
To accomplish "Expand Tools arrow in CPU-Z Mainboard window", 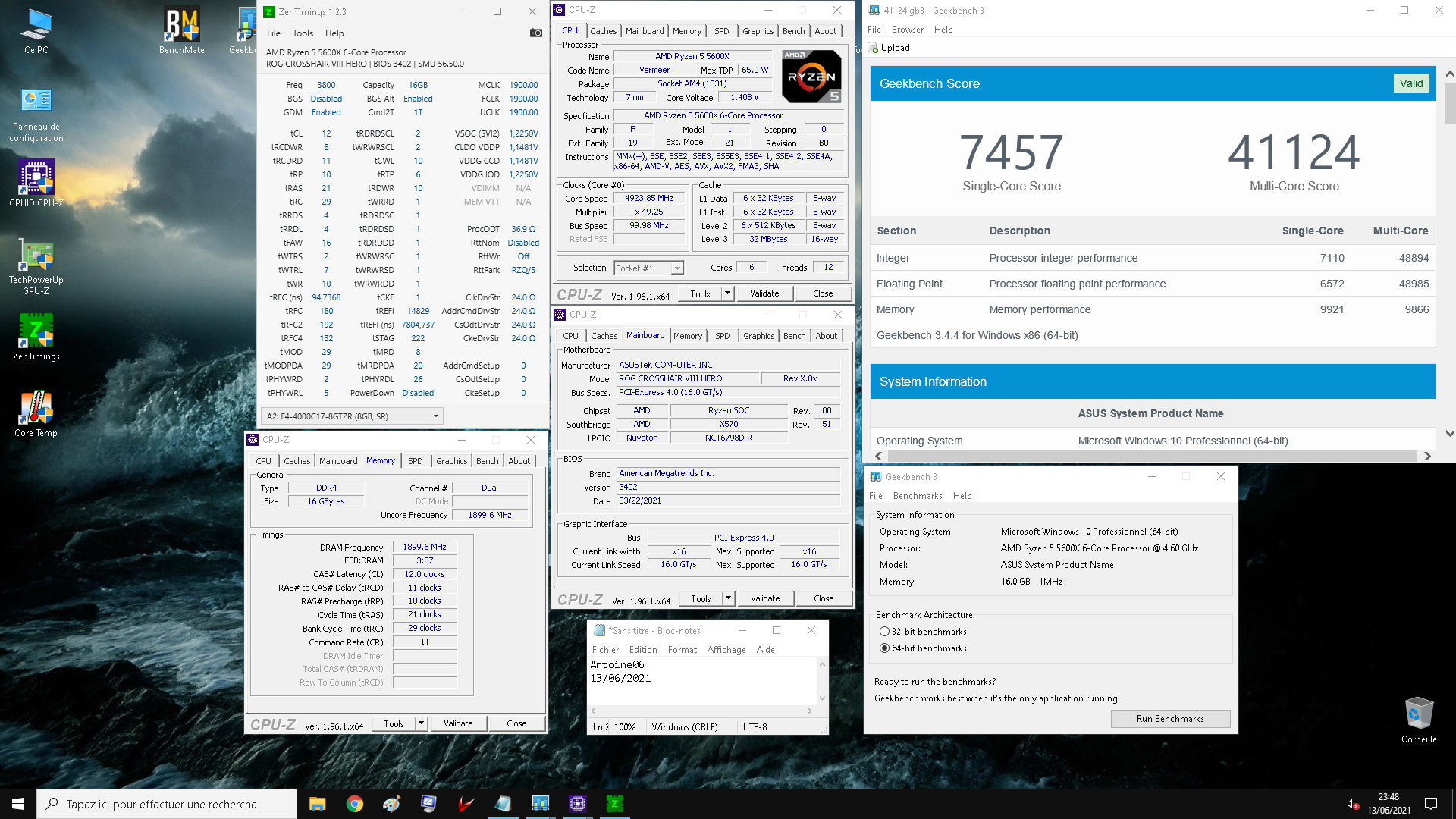I will click(x=728, y=598).
